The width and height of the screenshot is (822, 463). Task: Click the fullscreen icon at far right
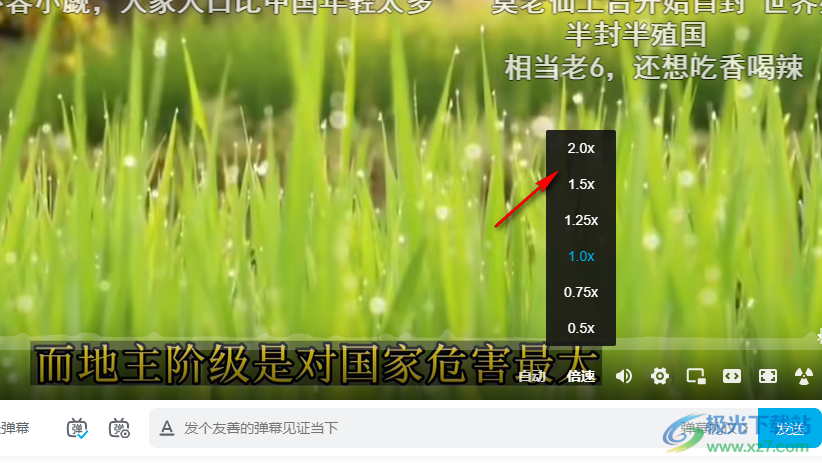click(804, 376)
